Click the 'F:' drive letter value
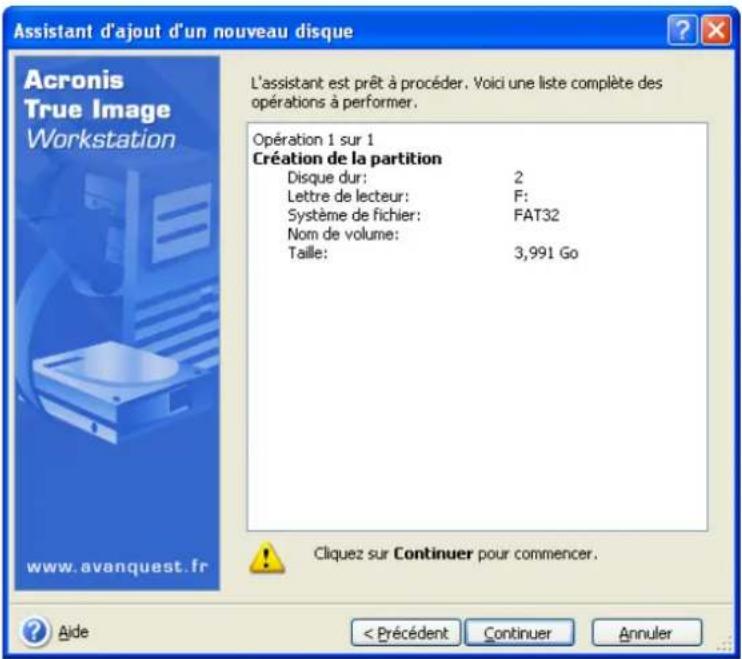742x659 pixels. pyautogui.click(x=521, y=196)
